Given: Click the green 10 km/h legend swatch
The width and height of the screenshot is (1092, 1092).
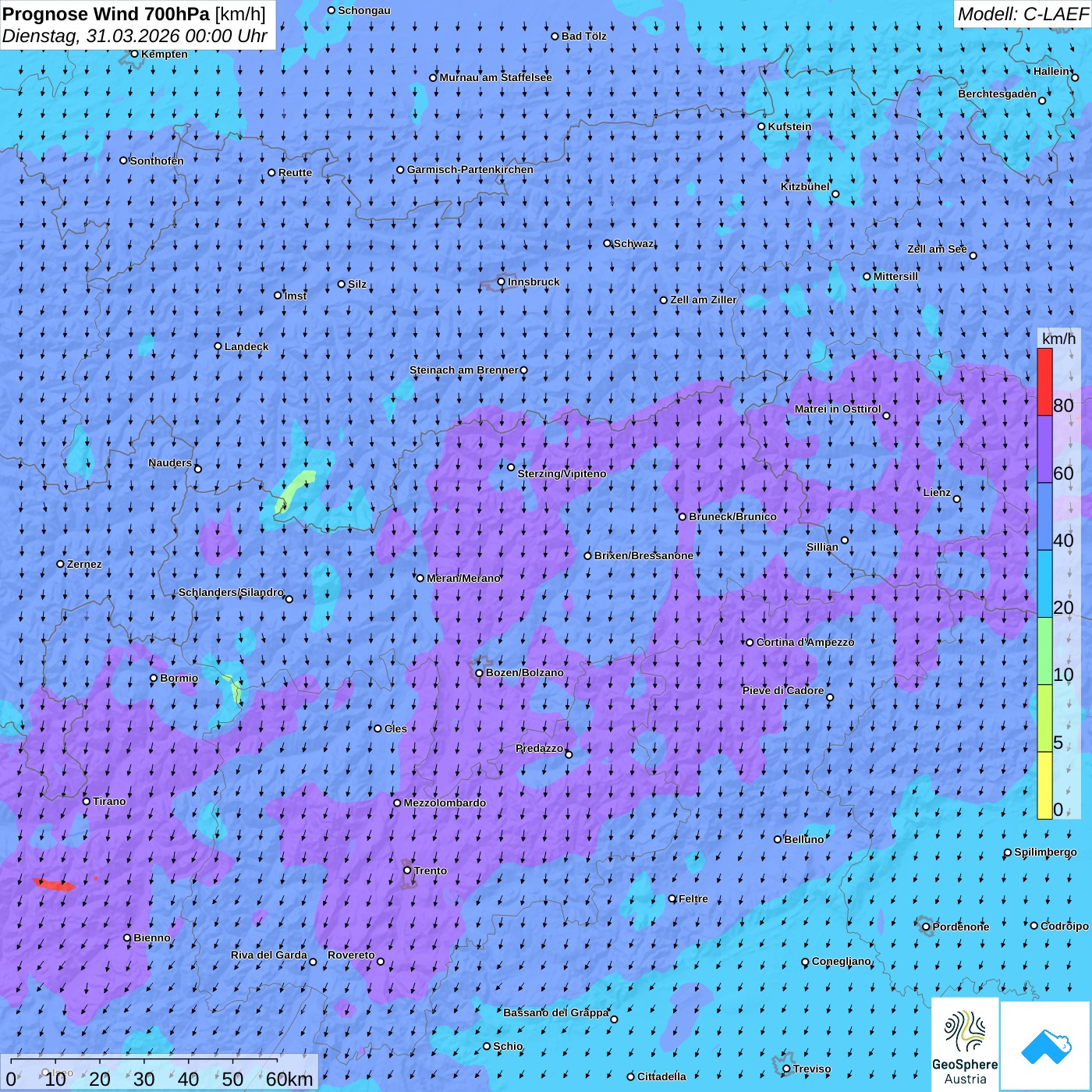Looking at the screenshot, I should click(x=1044, y=651).
